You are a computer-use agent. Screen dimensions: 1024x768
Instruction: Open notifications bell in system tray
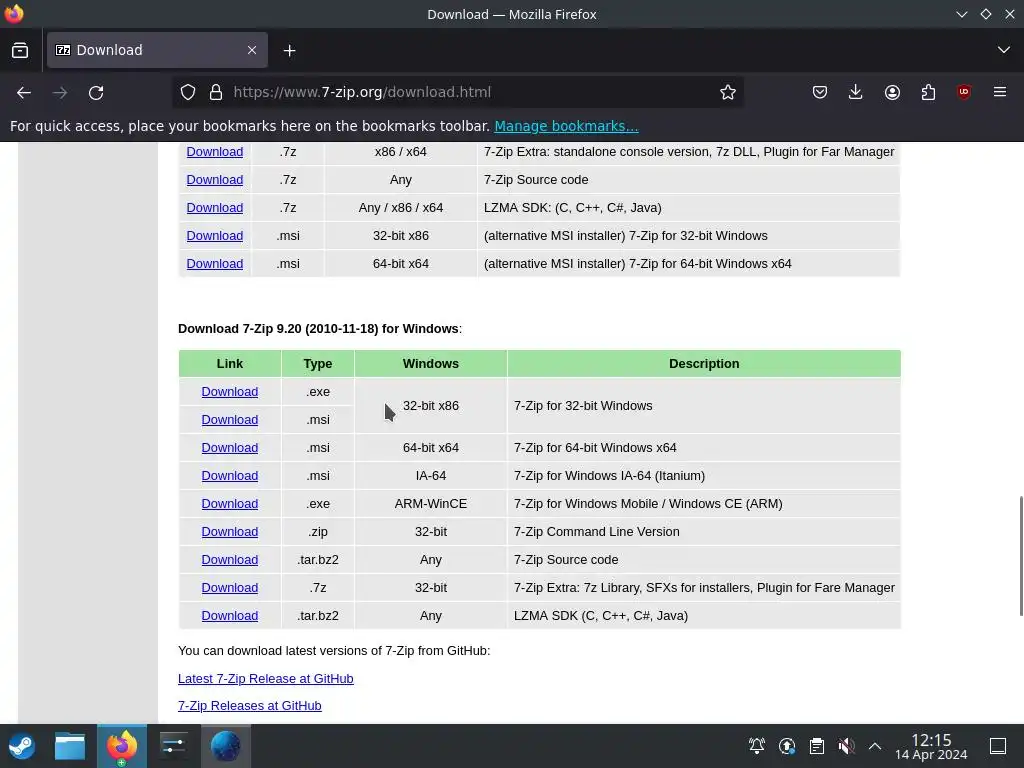(757, 746)
